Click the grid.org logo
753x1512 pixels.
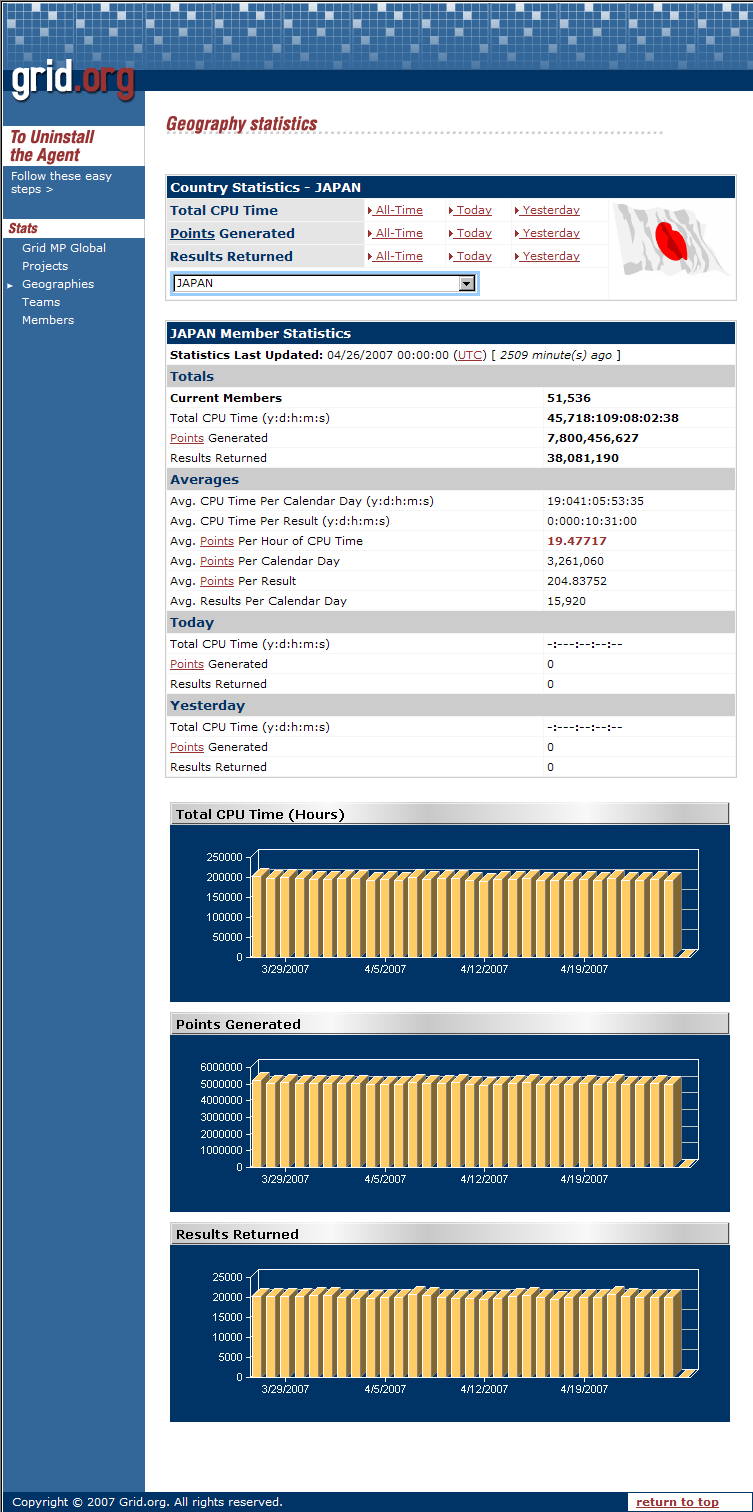pyautogui.click(x=72, y=81)
